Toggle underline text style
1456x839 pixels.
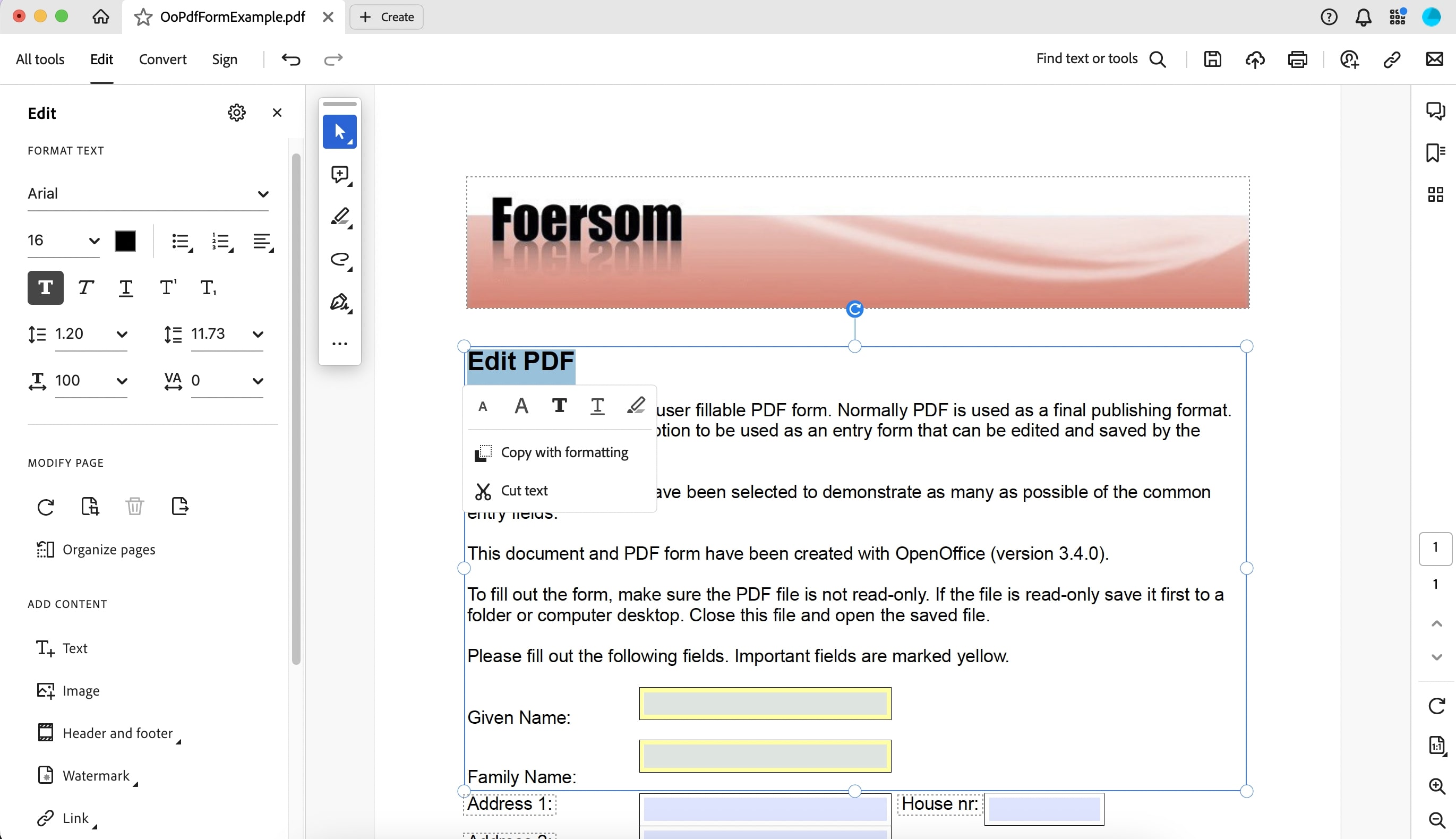click(x=126, y=287)
